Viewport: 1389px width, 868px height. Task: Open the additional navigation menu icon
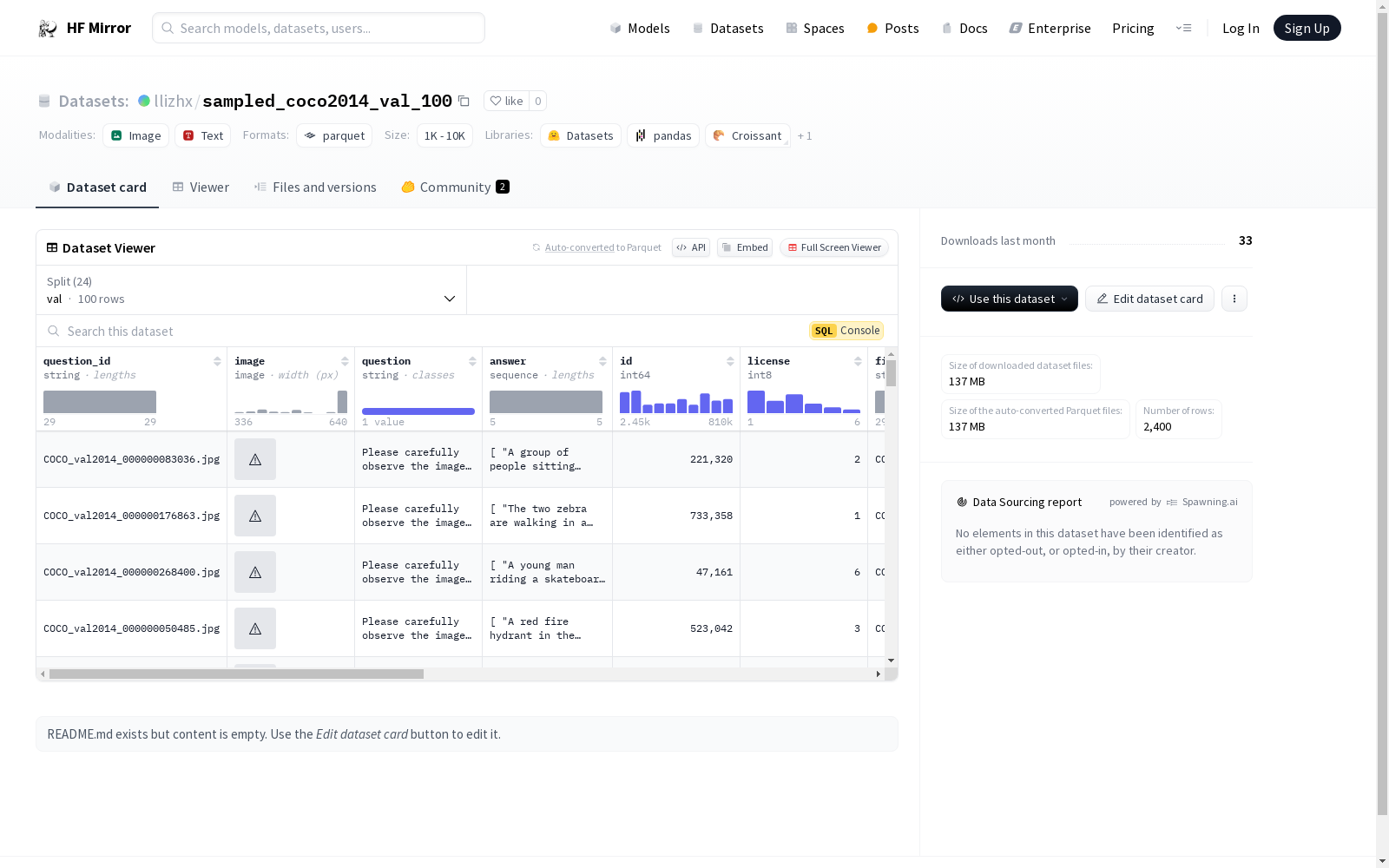coord(1183,29)
